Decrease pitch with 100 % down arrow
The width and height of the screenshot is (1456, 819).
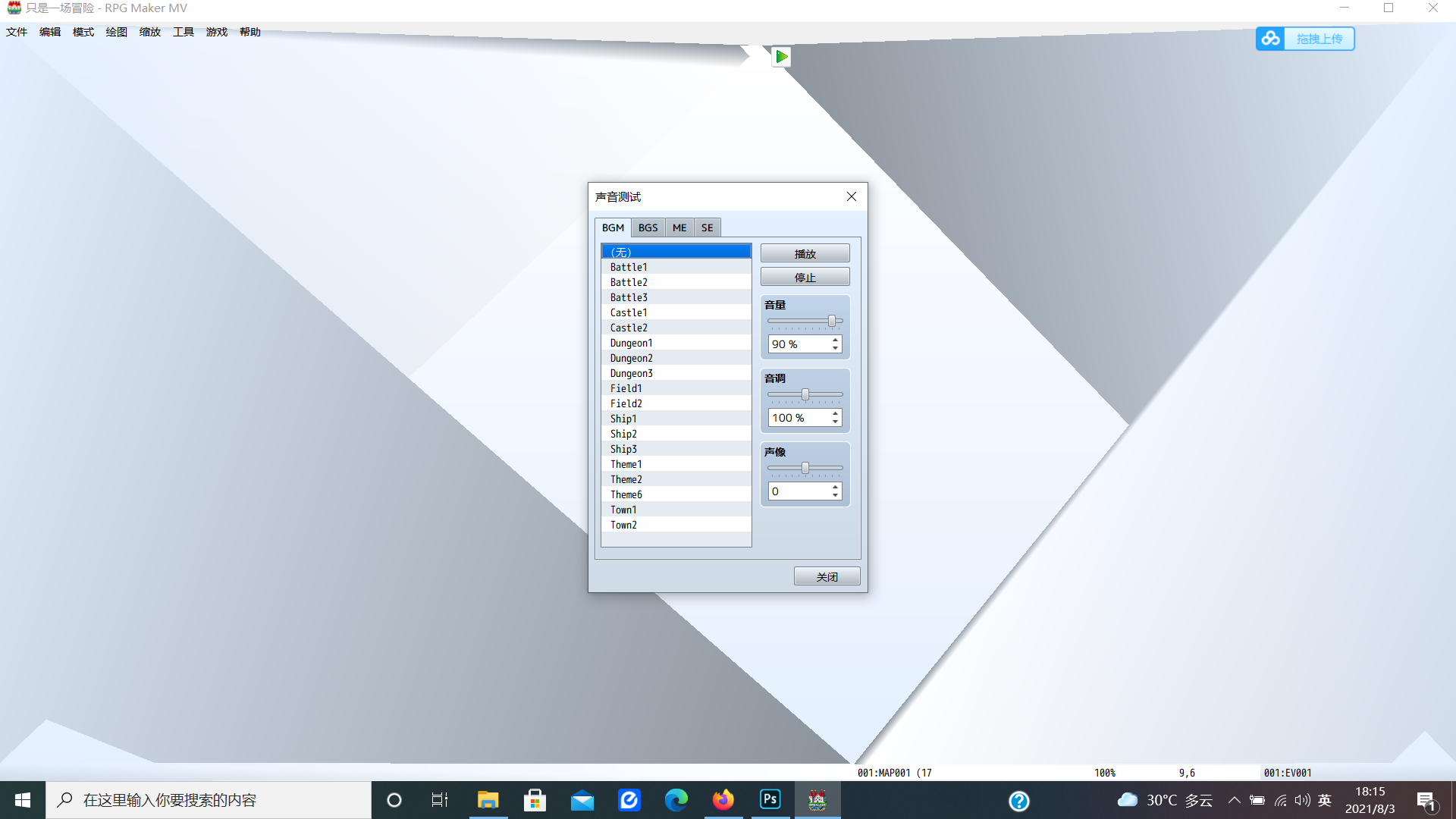835,422
